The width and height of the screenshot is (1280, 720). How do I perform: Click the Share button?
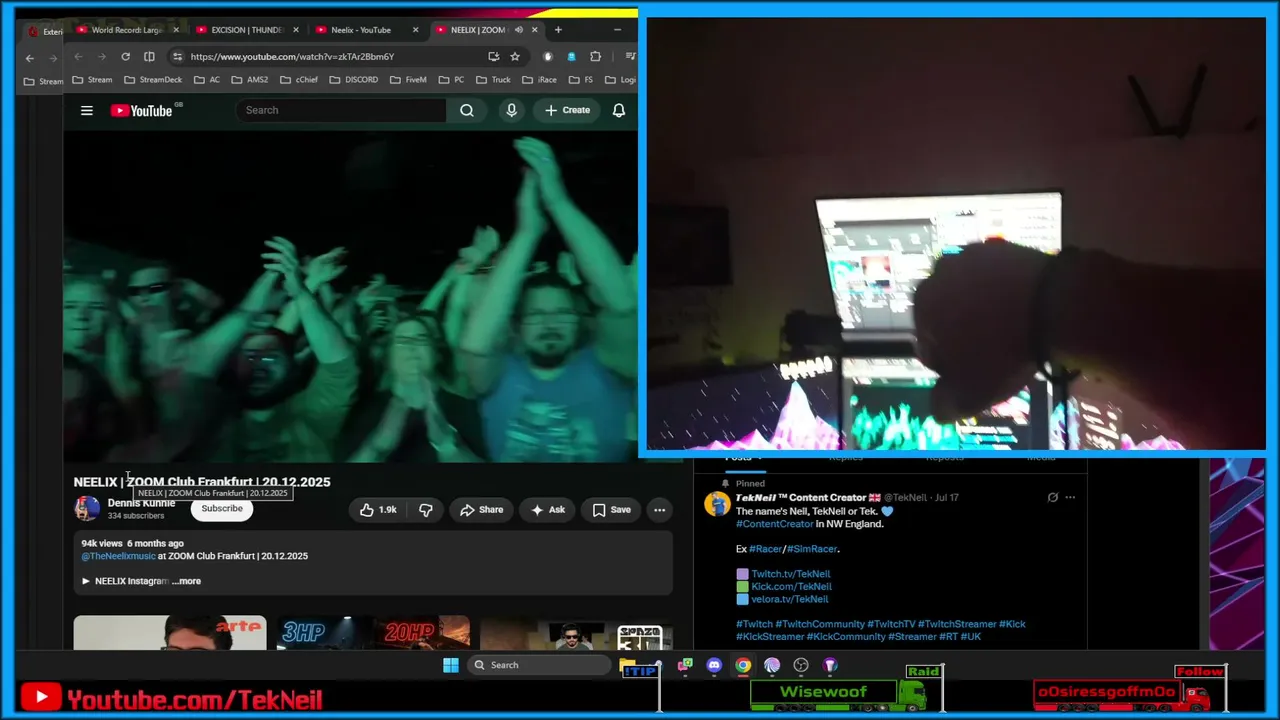point(481,510)
